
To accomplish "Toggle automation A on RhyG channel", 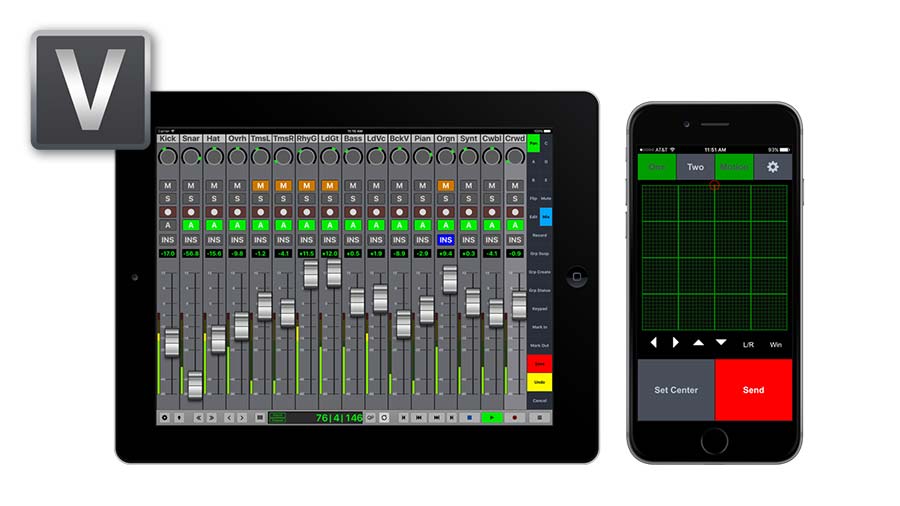I will [307, 225].
